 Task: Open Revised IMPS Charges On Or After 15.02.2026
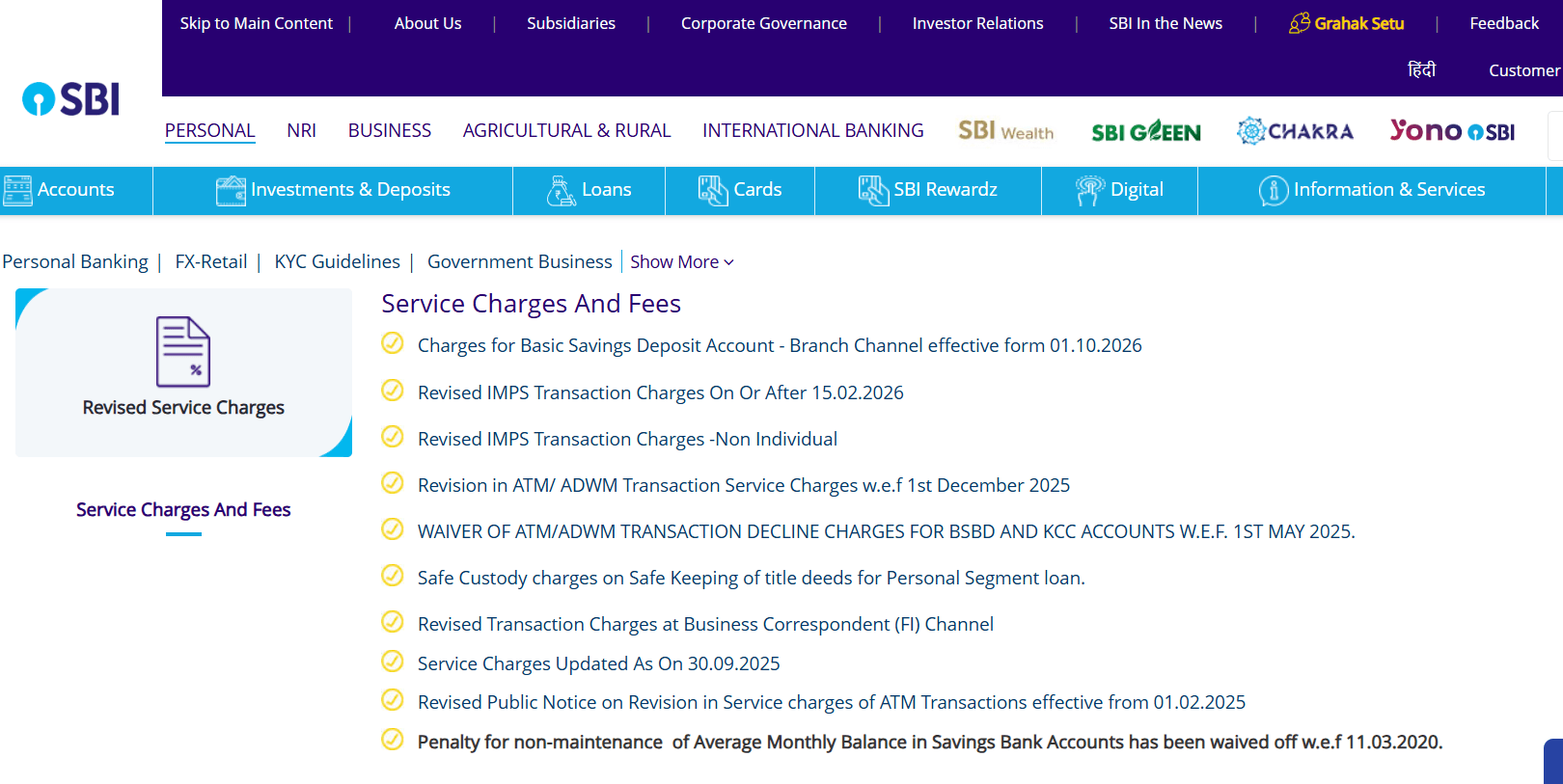tap(661, 392)
